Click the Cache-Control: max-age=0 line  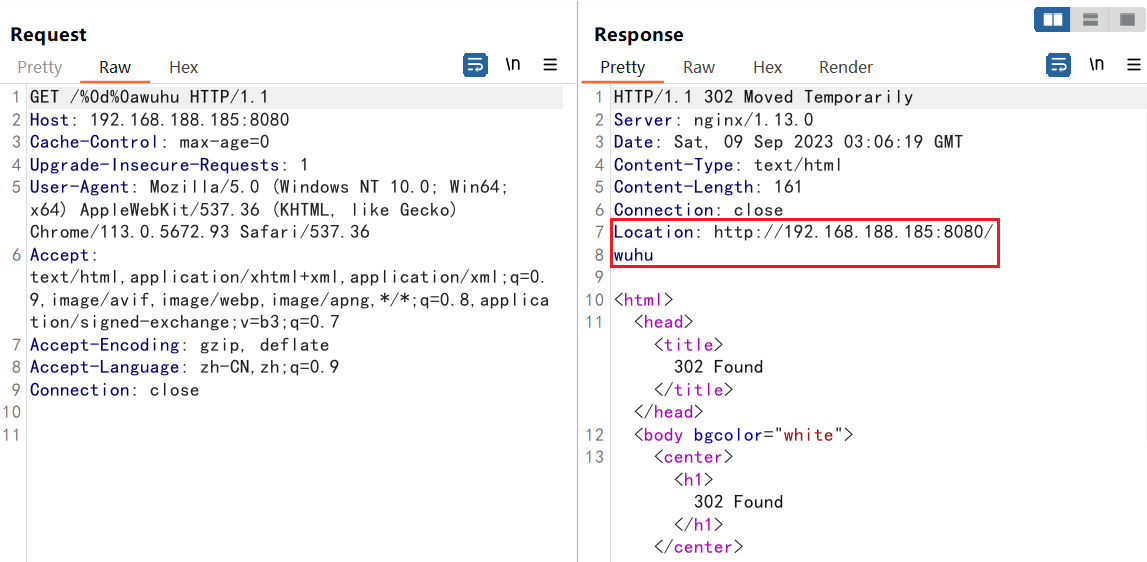tap(150, 142)
